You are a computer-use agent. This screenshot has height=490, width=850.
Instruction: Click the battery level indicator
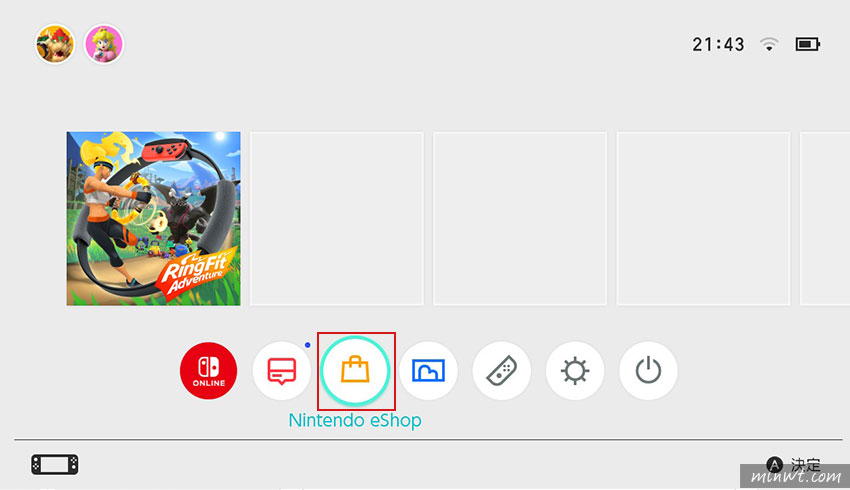coord(808,44)
